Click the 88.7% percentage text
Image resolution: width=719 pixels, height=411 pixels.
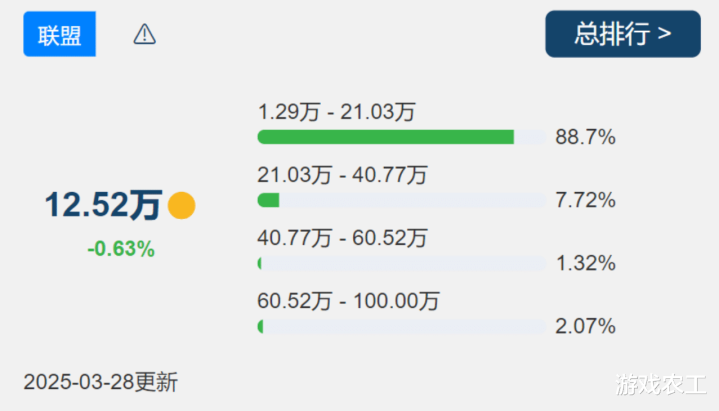pyautogui.click(x=586, y=137)
